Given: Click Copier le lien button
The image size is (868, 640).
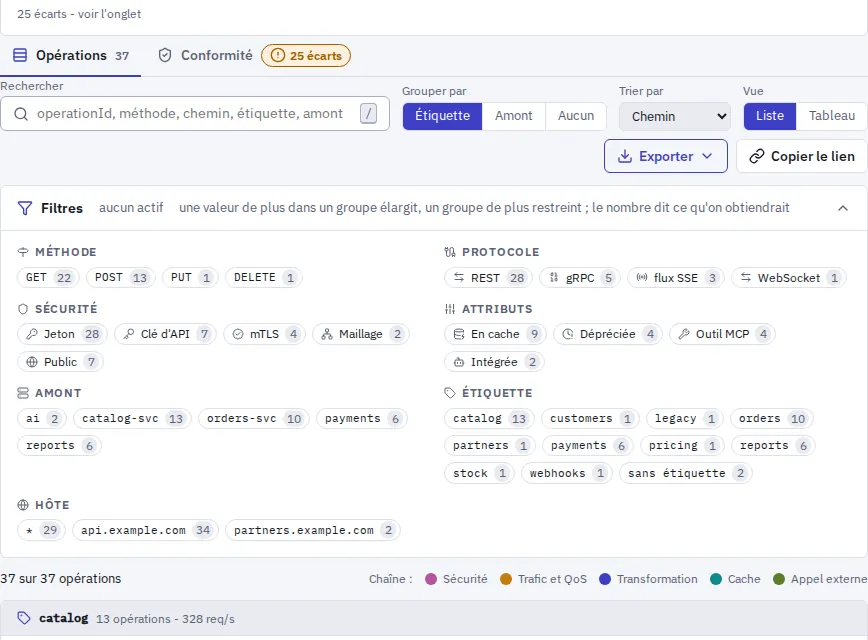Looking at the screenshot, I should 802,156.
